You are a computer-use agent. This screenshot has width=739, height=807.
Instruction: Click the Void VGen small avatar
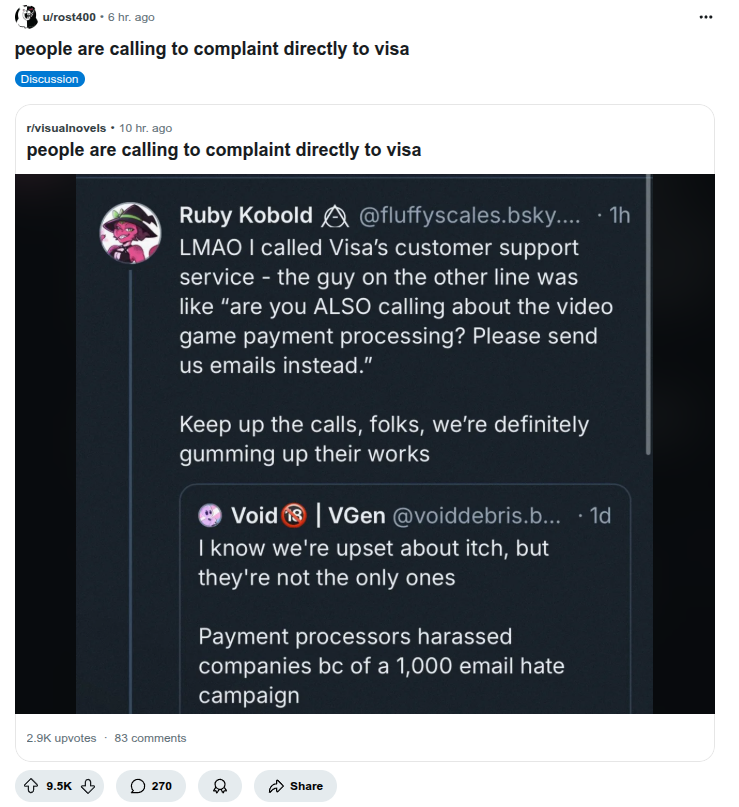pos(210,515)
